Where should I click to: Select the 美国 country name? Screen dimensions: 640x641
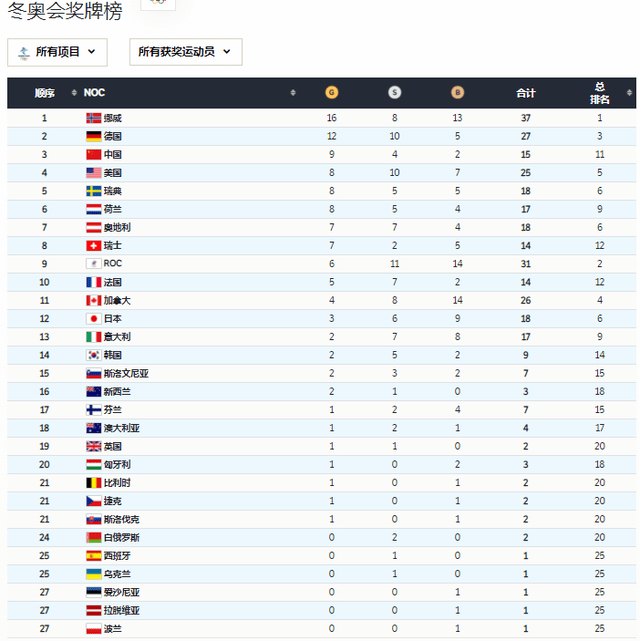pos(112,173)
